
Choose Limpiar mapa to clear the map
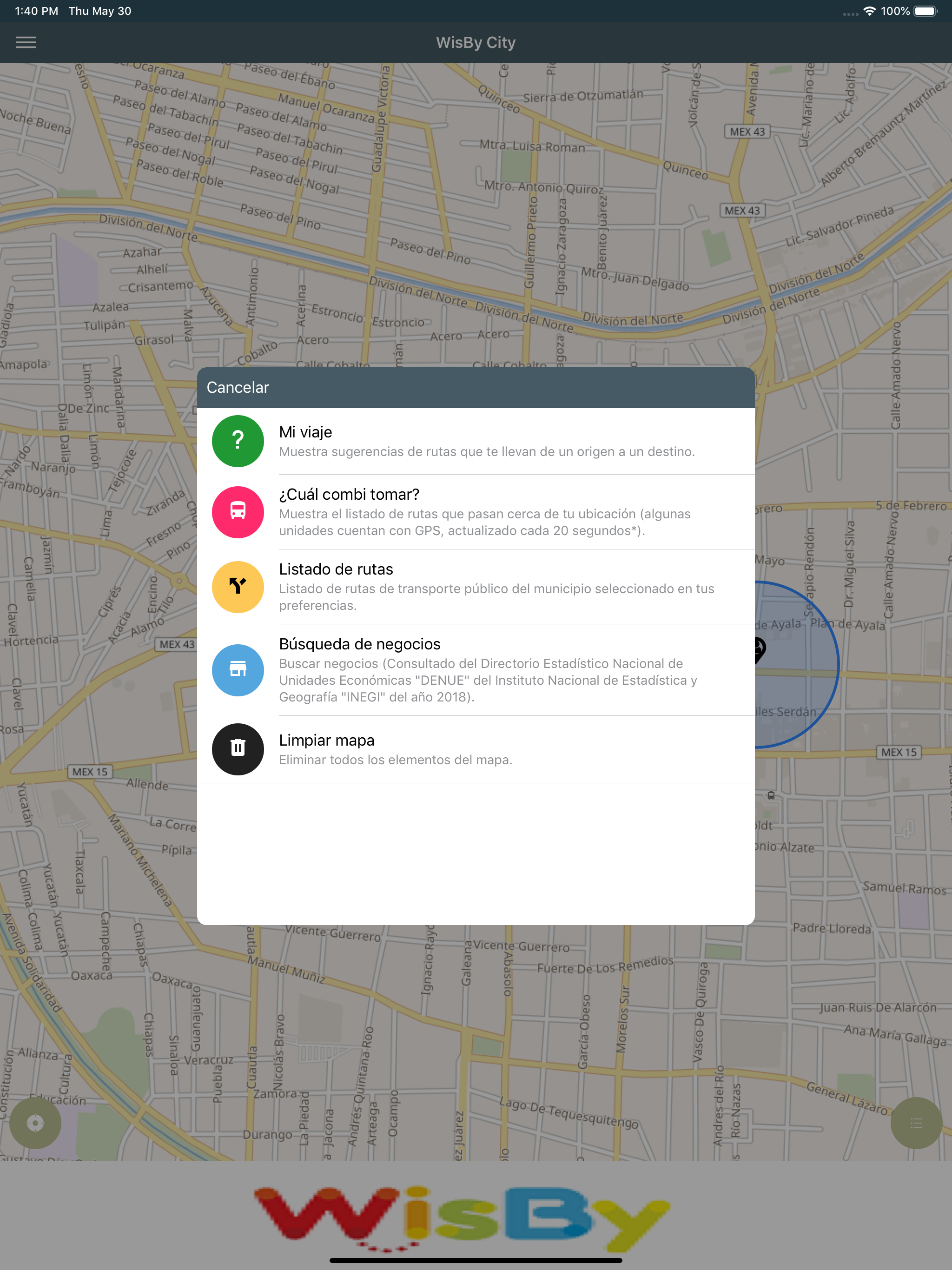pos(476,749)
